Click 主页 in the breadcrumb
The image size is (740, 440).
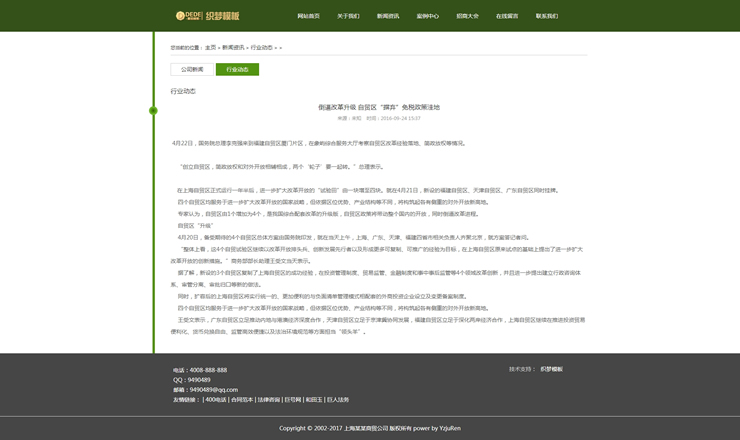click(210, 47)
